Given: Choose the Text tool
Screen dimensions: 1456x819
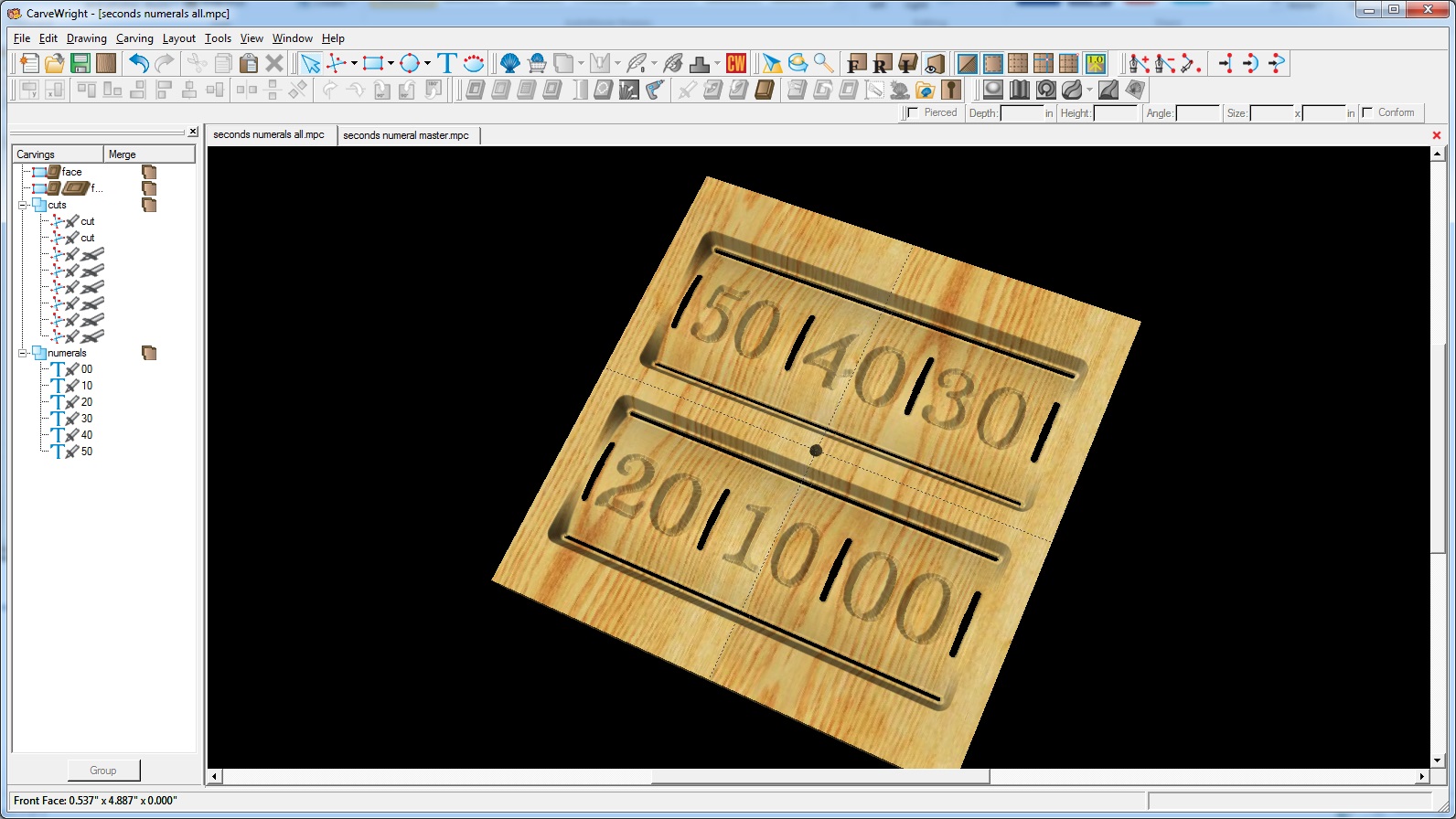Looking at the screenshot, I should tap(447, 63).
